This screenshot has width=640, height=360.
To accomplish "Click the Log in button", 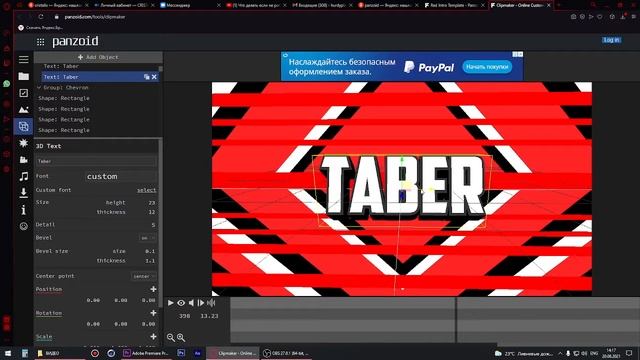I will click(x=611, y=40).
